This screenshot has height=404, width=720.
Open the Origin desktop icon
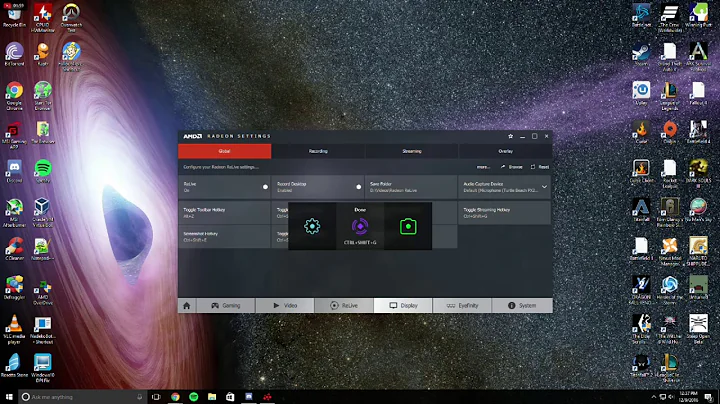669,132
